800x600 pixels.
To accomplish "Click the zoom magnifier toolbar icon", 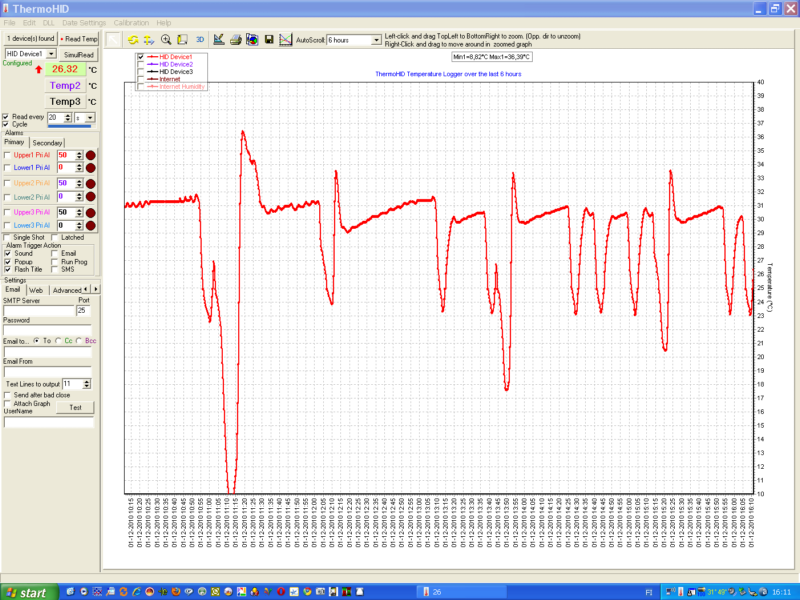I will pos(166,40).
